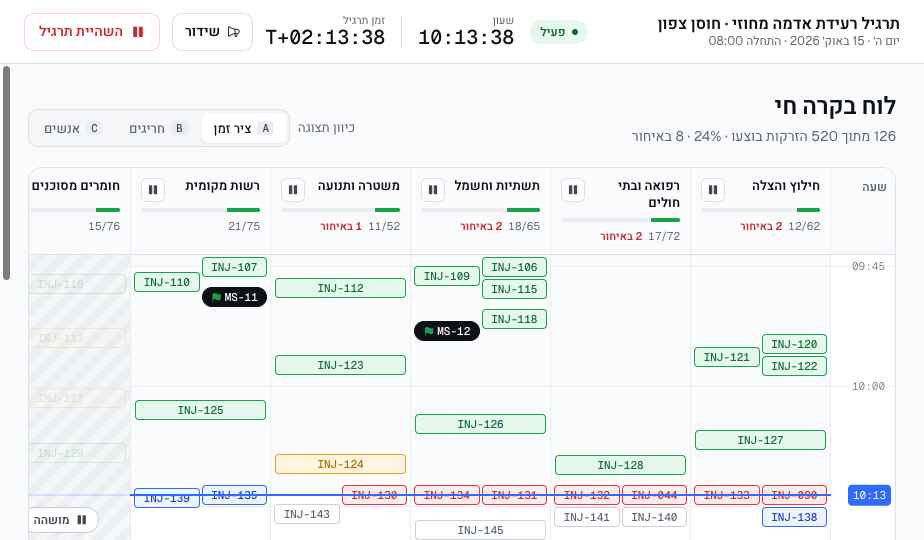Image resolution: width=924 pixels, height=540 pixels.
Task: Open injection card INJ-118
Action: [514, 319]
